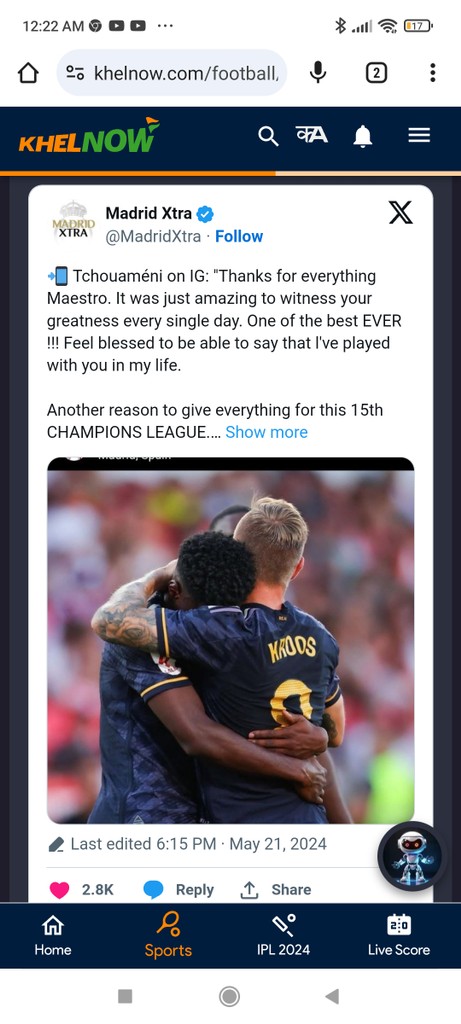The height and width of the screenshot is (1024, 461).
Task: Tap the browser home icon
Action: click(28, 73)
